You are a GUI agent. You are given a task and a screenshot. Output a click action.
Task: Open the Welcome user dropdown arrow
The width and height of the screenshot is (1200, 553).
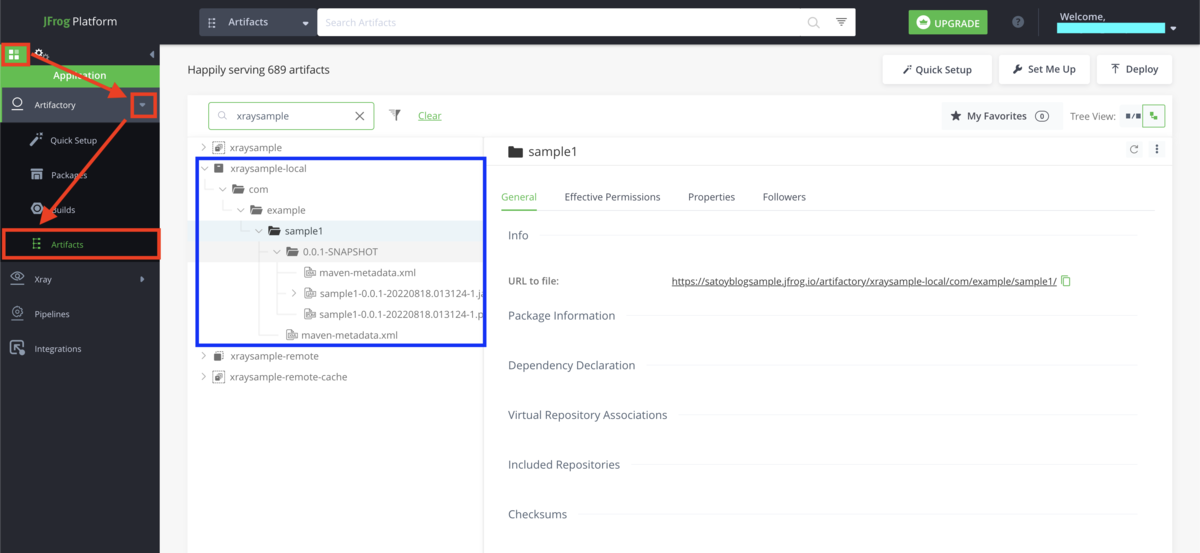[1173, 29]
